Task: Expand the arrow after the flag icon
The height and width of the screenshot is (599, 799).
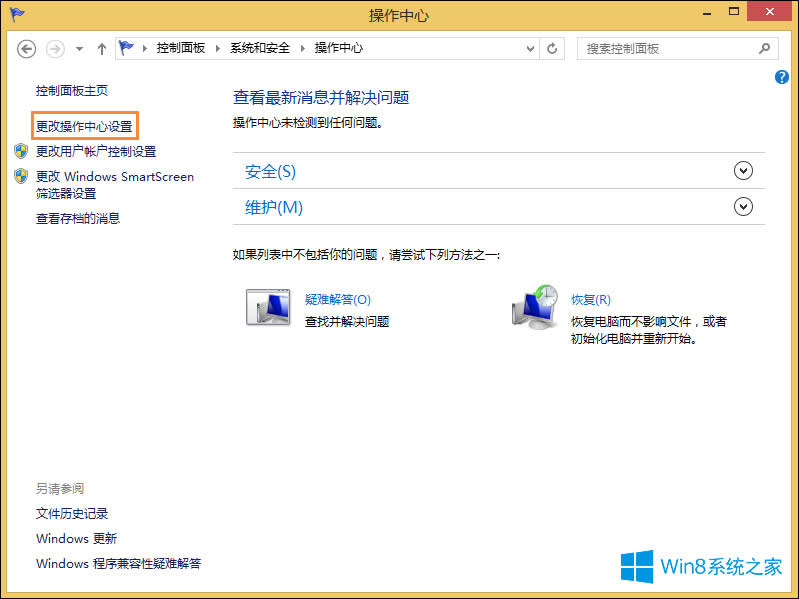Action: 145,48
